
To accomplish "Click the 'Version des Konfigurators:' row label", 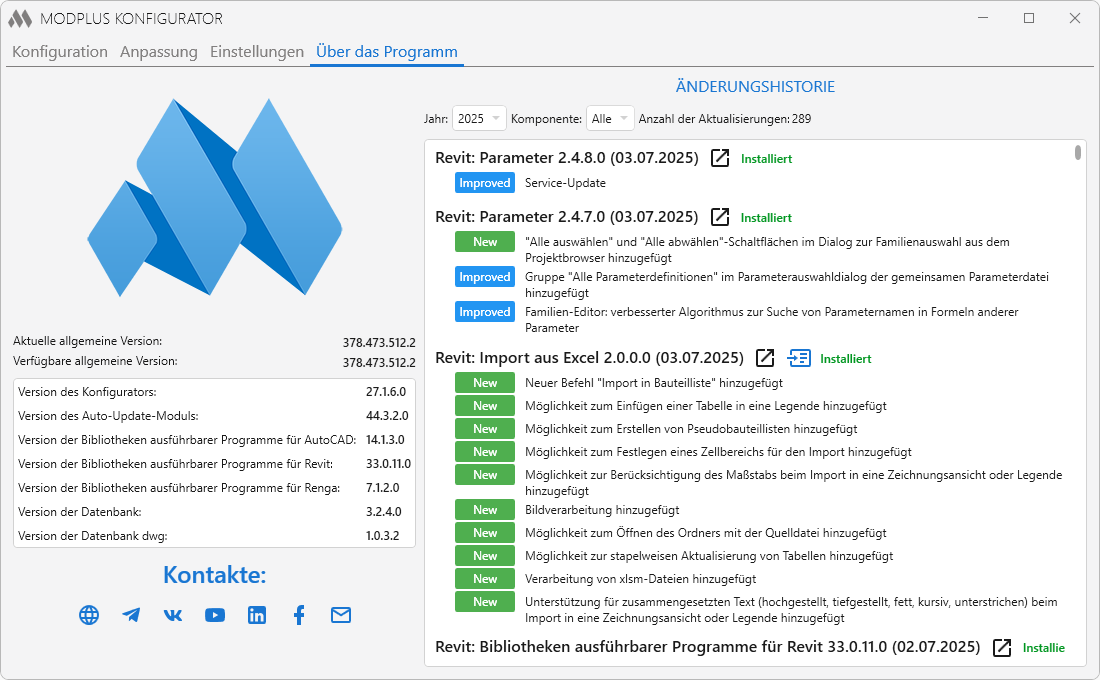I will [x=87, y=392].
